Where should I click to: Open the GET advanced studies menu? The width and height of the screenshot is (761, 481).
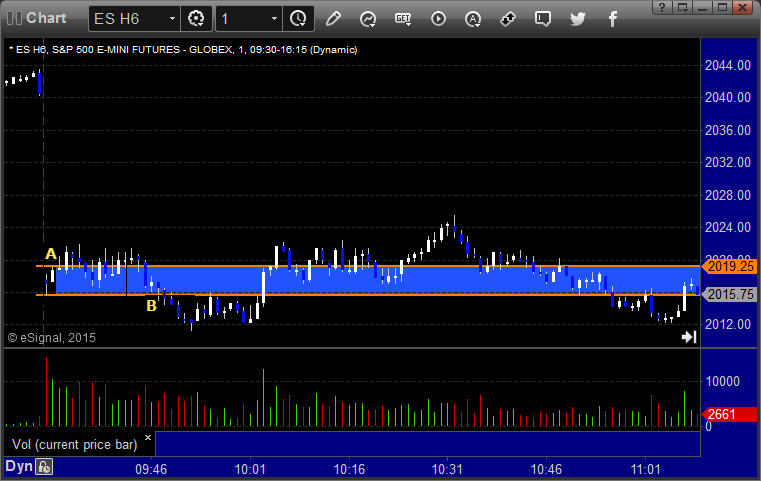(403, 19)
